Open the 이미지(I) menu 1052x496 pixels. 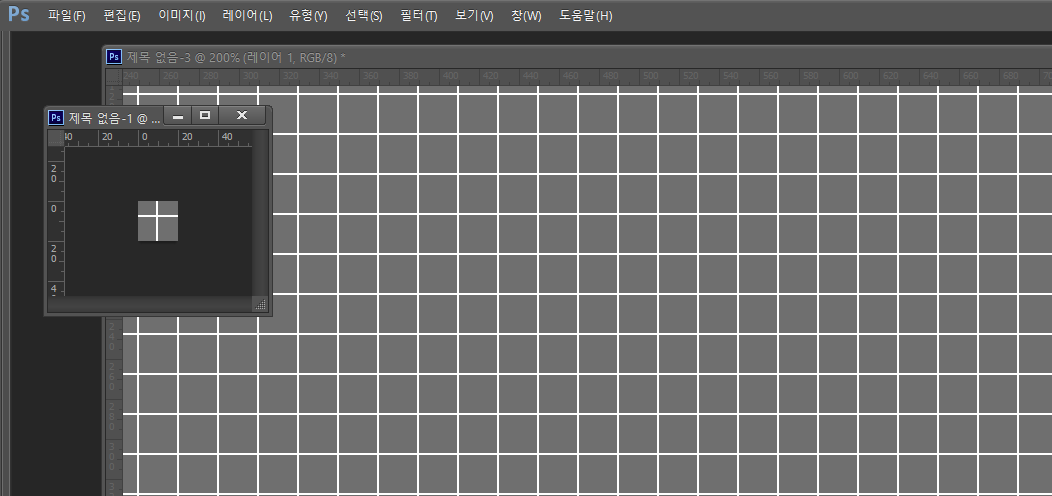click(182, 15)
